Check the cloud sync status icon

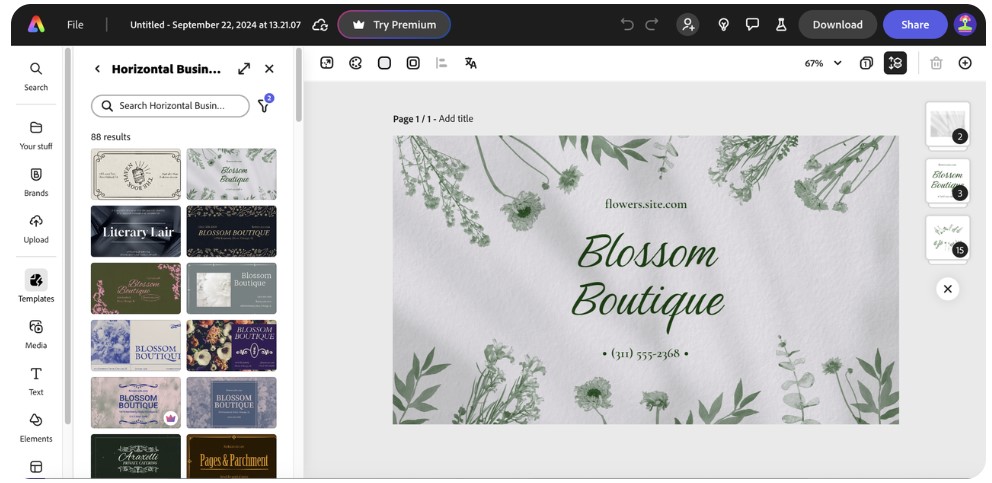[x=320, y=25]
